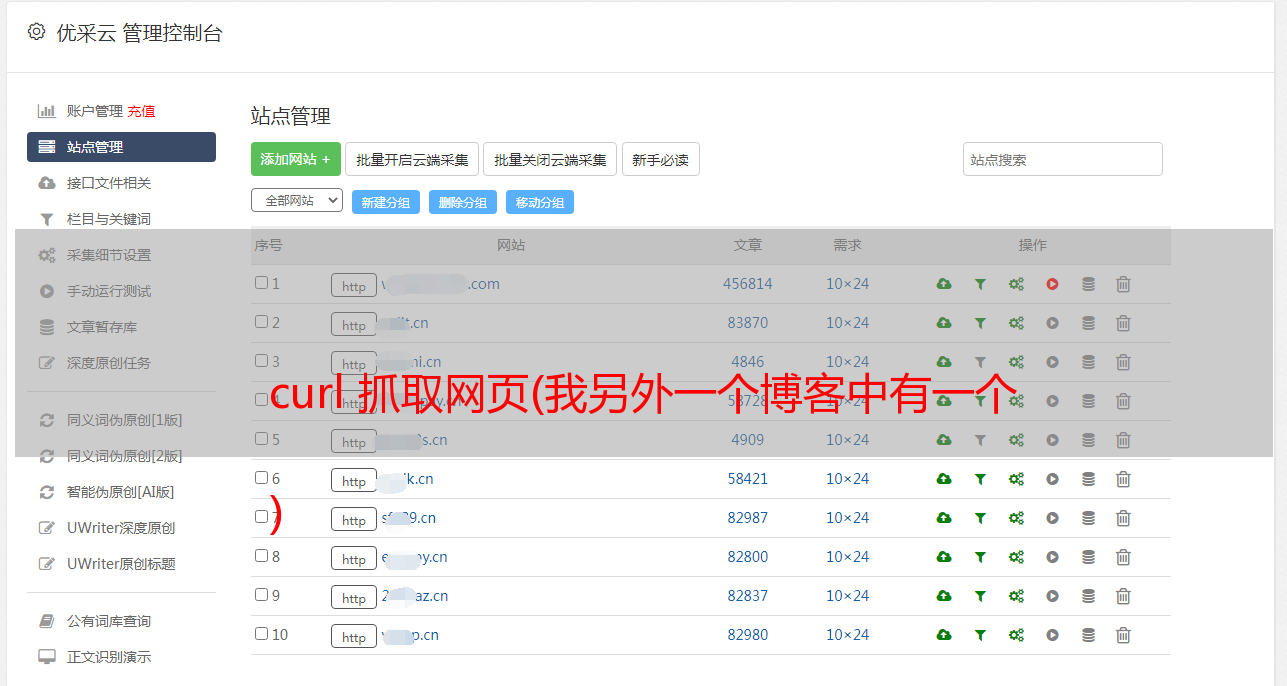Image resolution: width=1287 pixels, height=686 pixels.
Task: Open the database icon in row 7
Action: point(1088,518)
